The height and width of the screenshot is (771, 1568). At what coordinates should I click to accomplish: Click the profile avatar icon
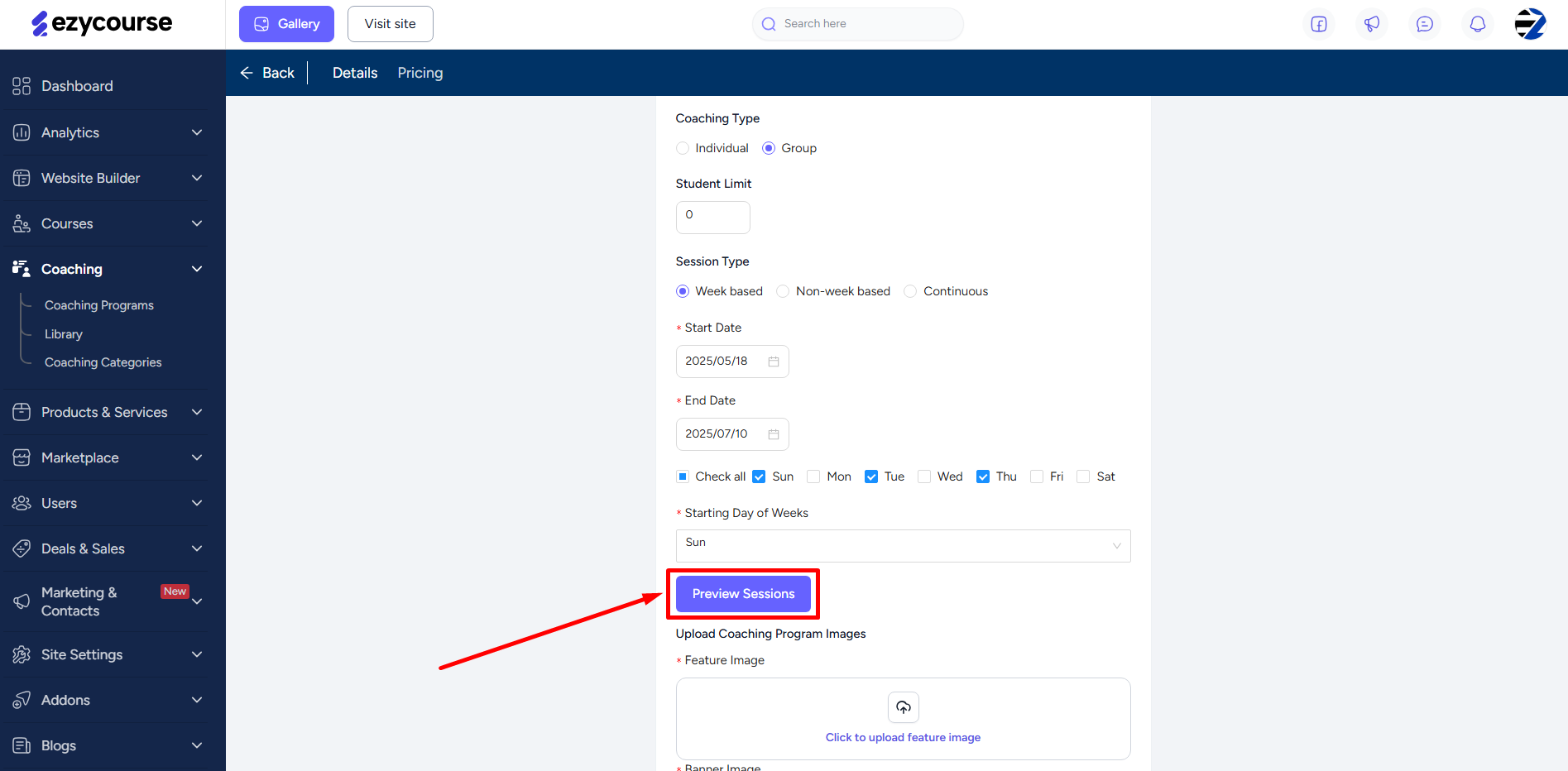tap(1530, 24)
